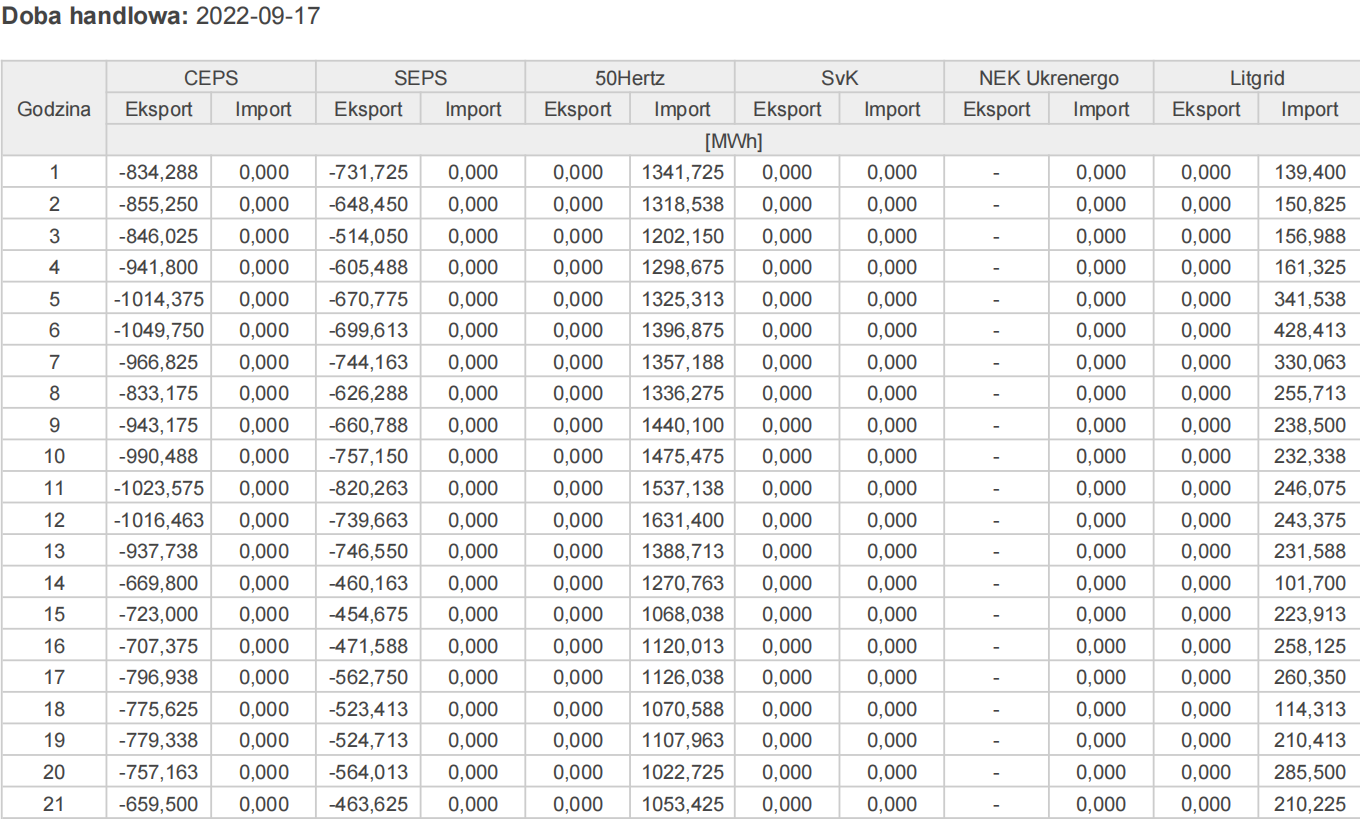Click the 50Hertz import value 1631,400
1360x819 pixels.
[x=682, y=520]
